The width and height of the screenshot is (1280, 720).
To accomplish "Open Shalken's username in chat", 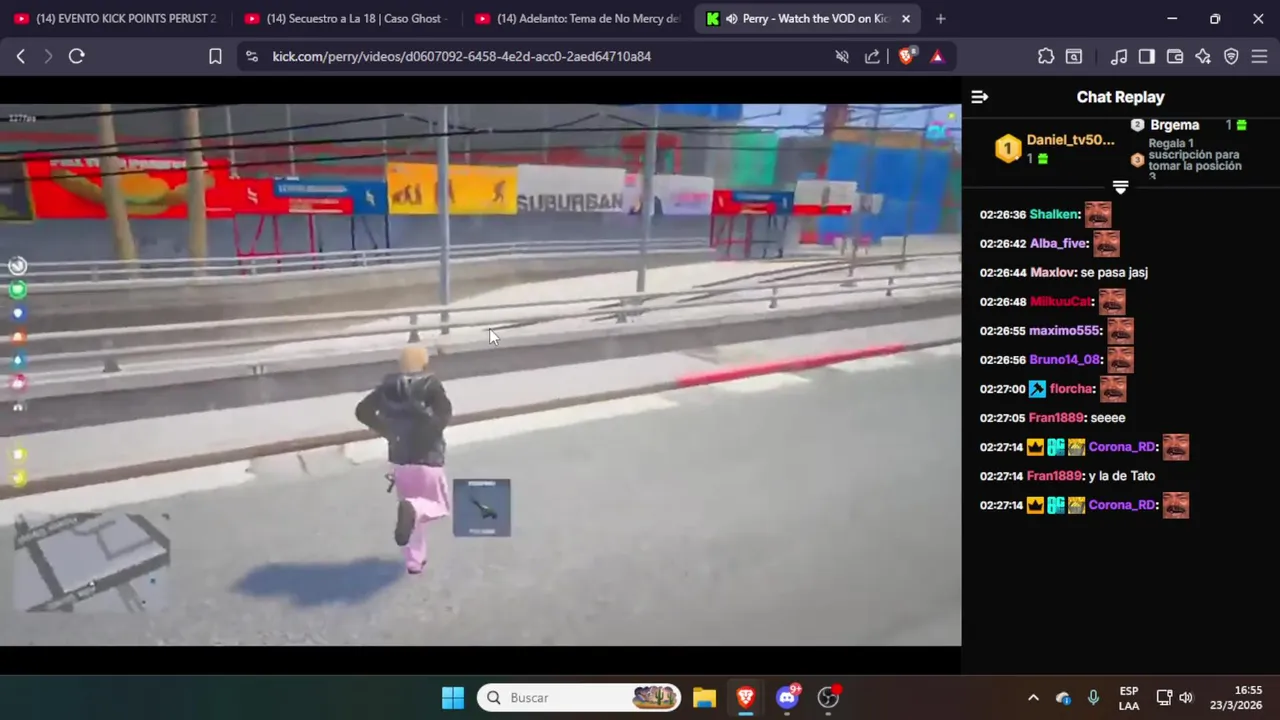I will (1054, 214).
